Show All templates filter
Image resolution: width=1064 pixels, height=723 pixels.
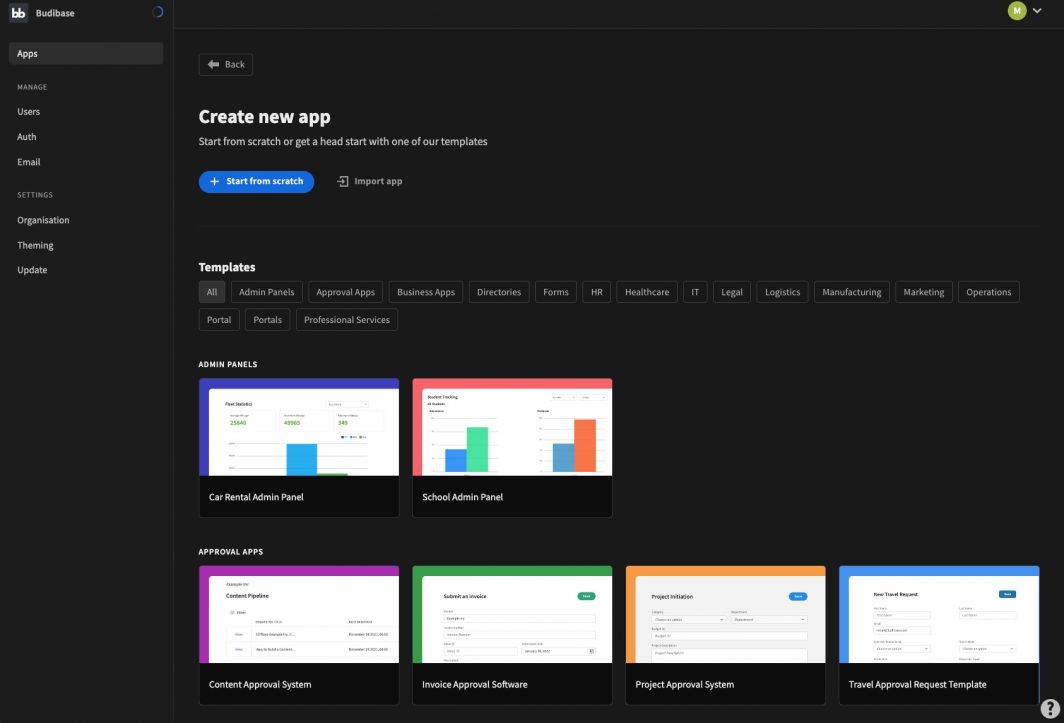pos(212,292)
